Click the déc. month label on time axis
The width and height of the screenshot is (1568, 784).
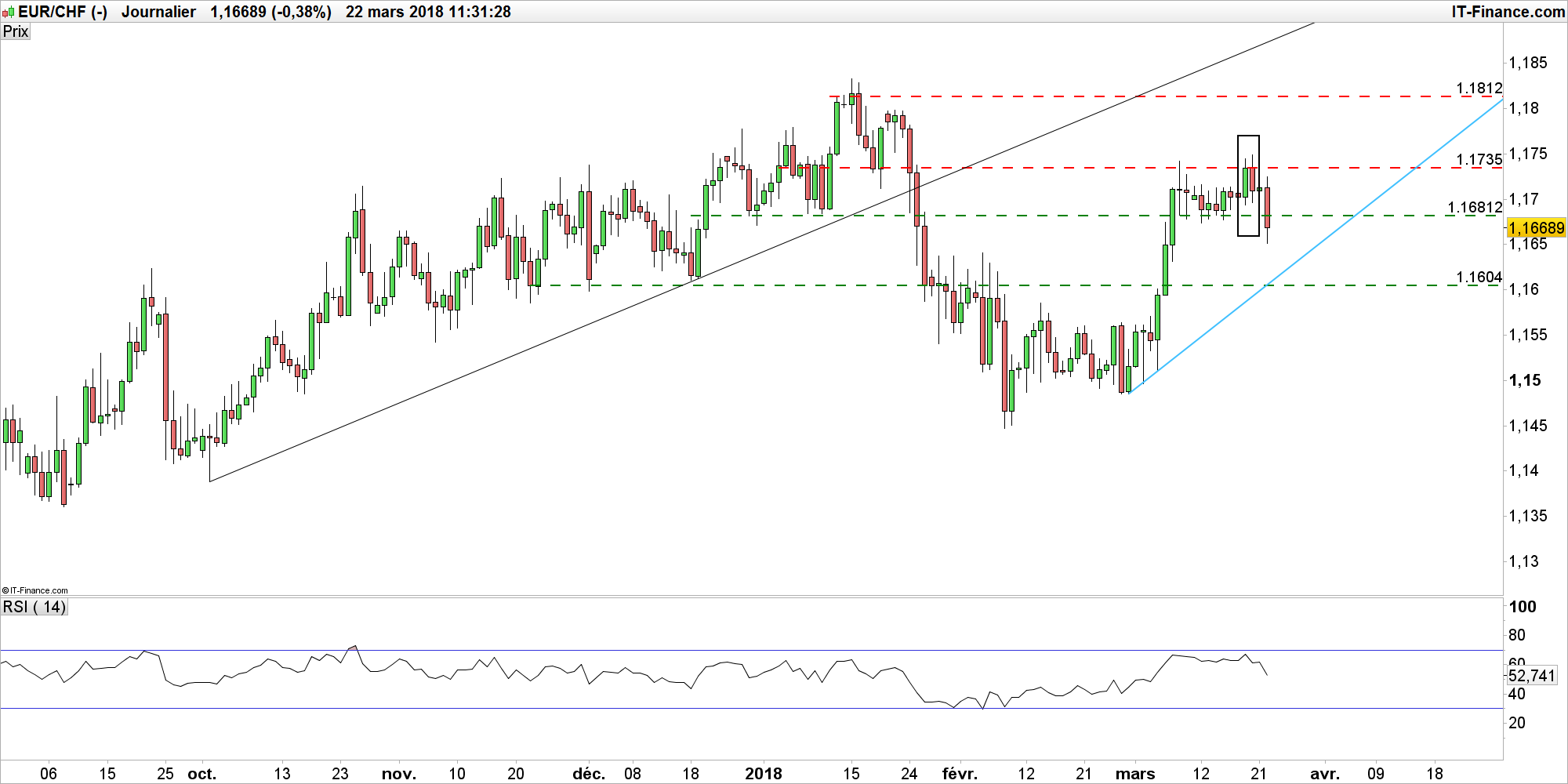pos(588,774)
